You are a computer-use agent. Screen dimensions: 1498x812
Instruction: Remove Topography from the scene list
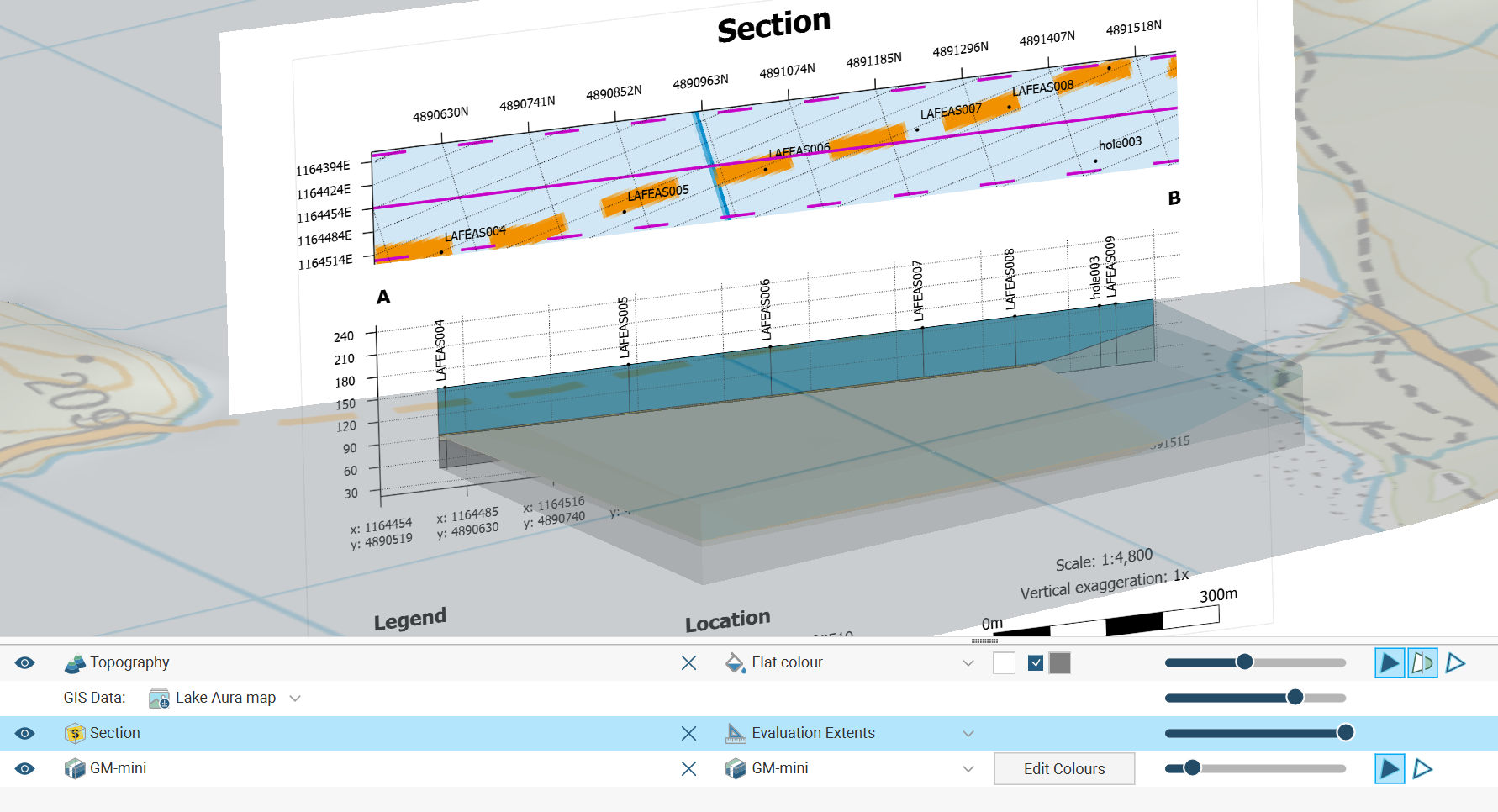688,663
